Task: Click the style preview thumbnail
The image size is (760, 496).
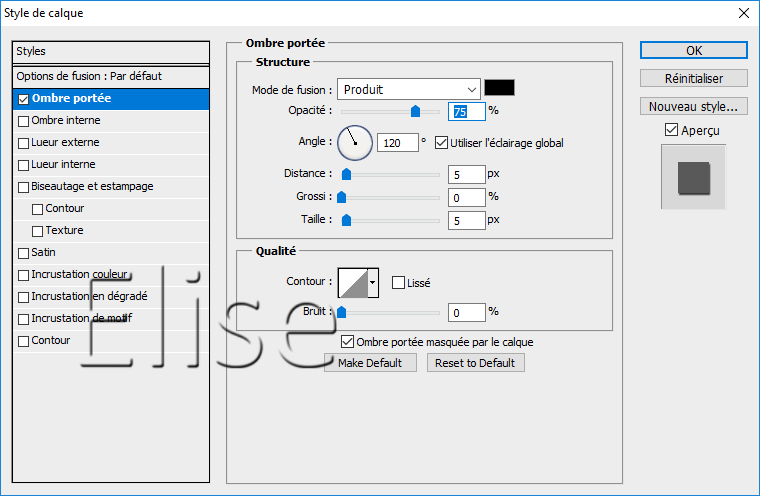Action: pos(692,177)
